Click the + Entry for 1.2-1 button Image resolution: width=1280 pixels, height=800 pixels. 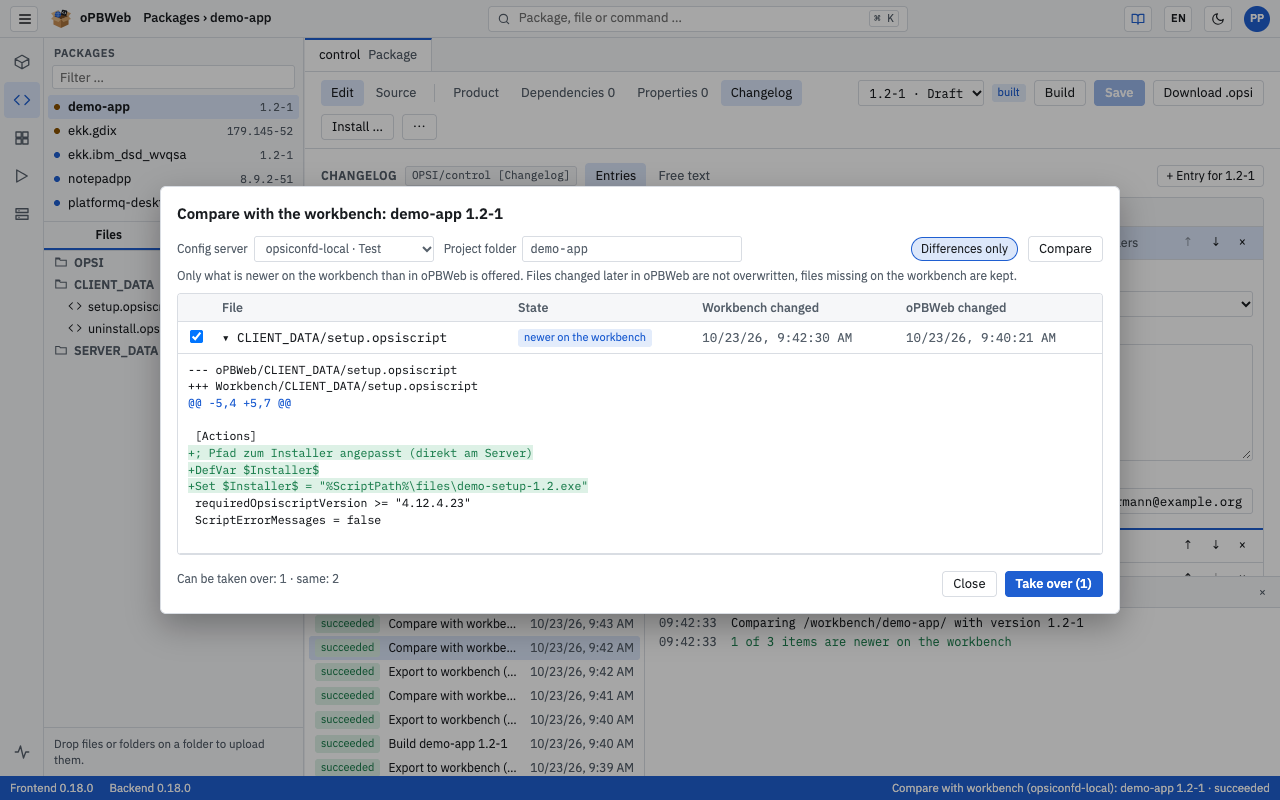pos(1210,176)
